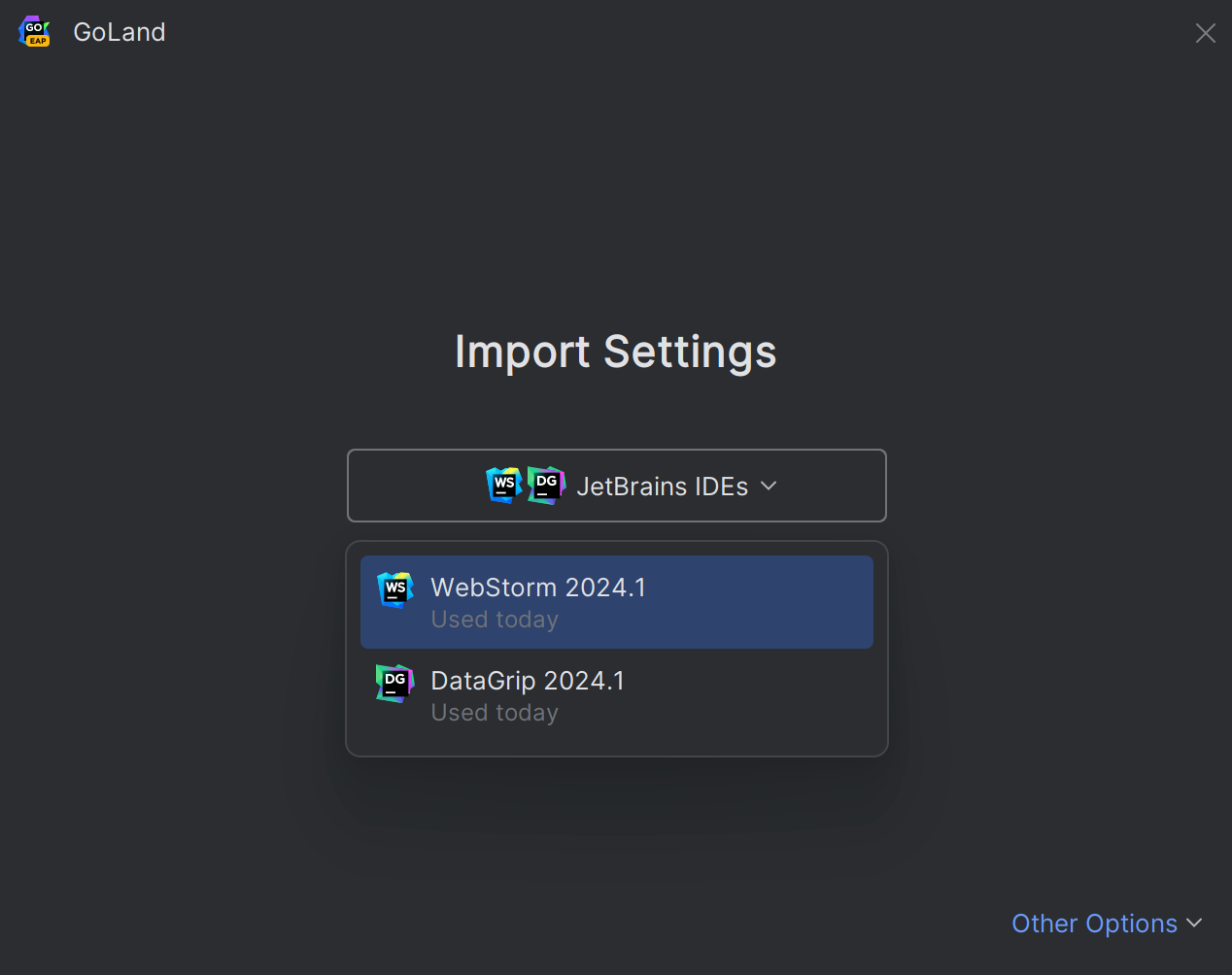The height and width of the screenshot is (975, 1232).
Task: Click the DataGrip icon beside JetBrains IDEs
Action: coord(546,486)
